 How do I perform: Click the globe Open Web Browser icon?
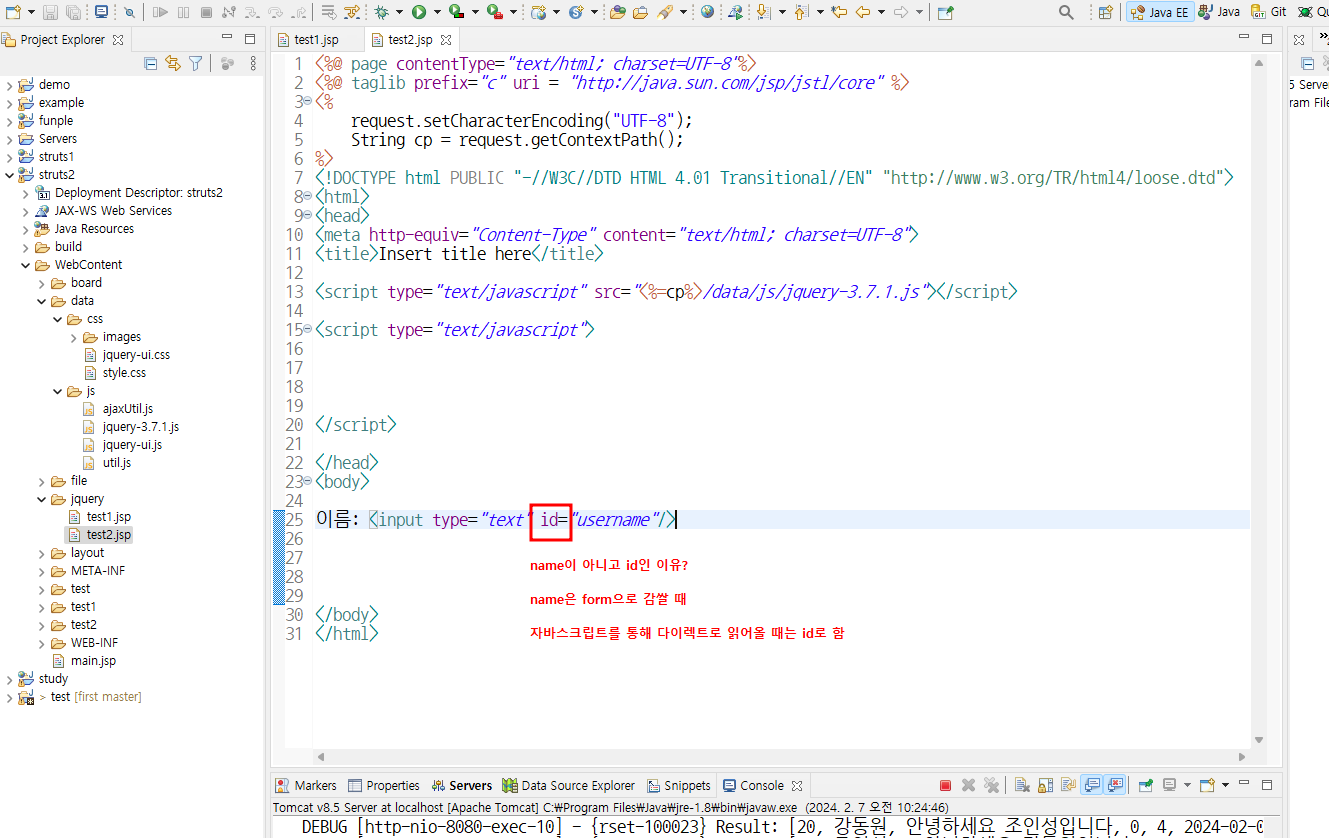click(x=707, y=12)
